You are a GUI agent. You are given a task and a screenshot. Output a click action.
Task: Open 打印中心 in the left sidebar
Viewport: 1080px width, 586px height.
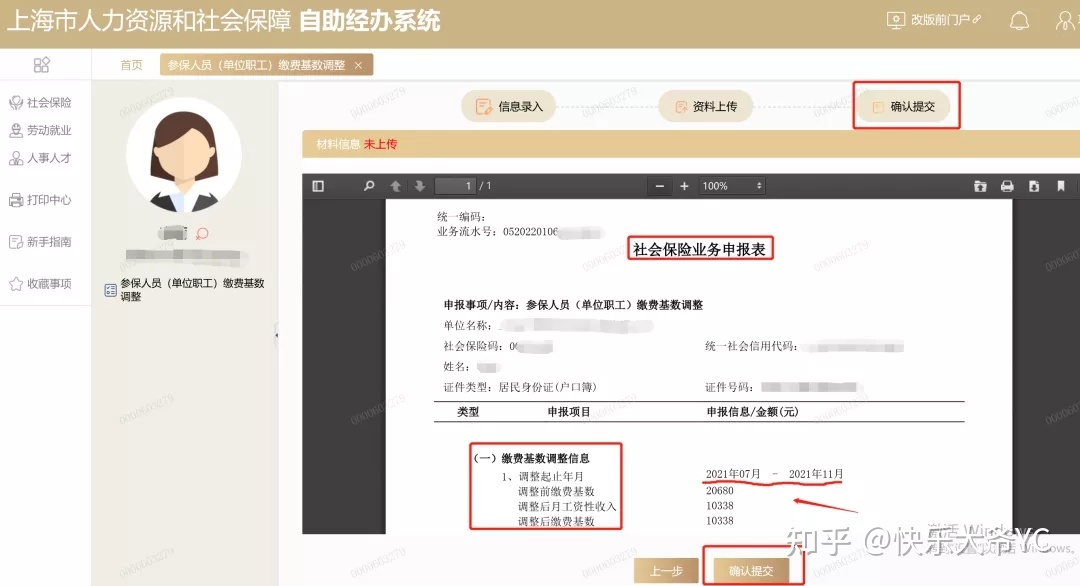(x=41, y=200)
